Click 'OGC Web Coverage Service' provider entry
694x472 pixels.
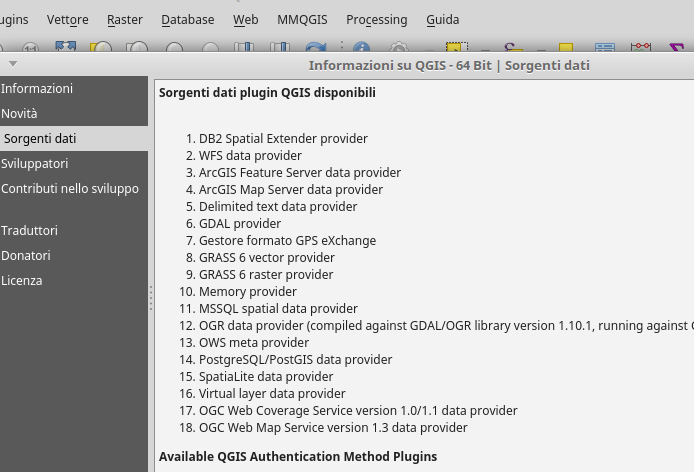(x=358, y=410)
